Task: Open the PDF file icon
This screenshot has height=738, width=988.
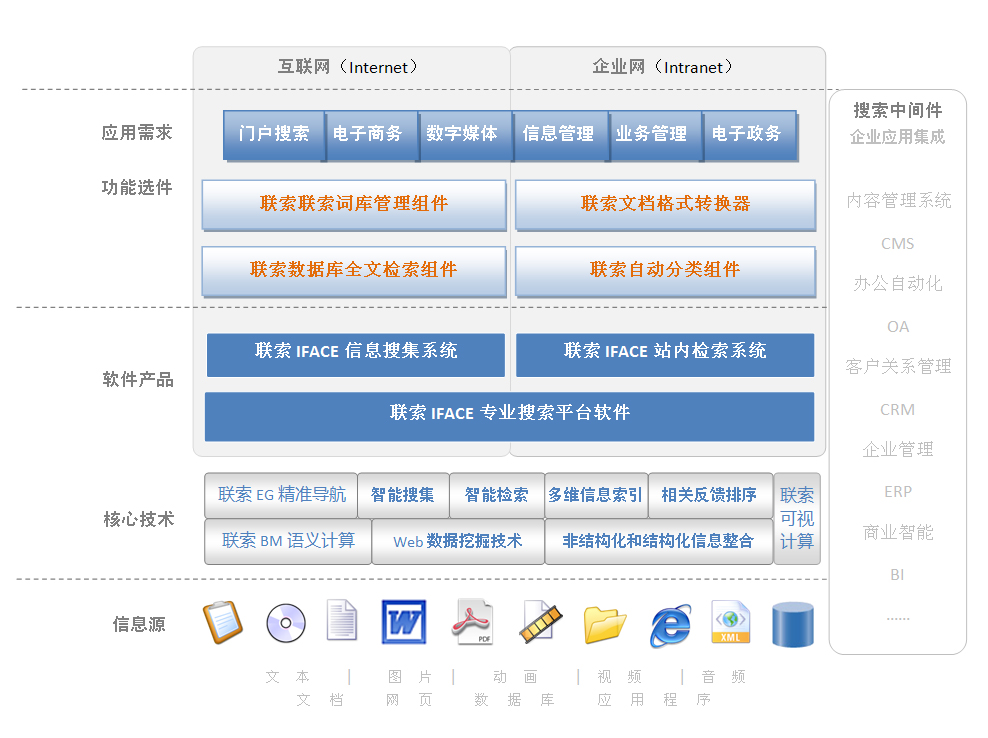Action: tap(474, 622)
